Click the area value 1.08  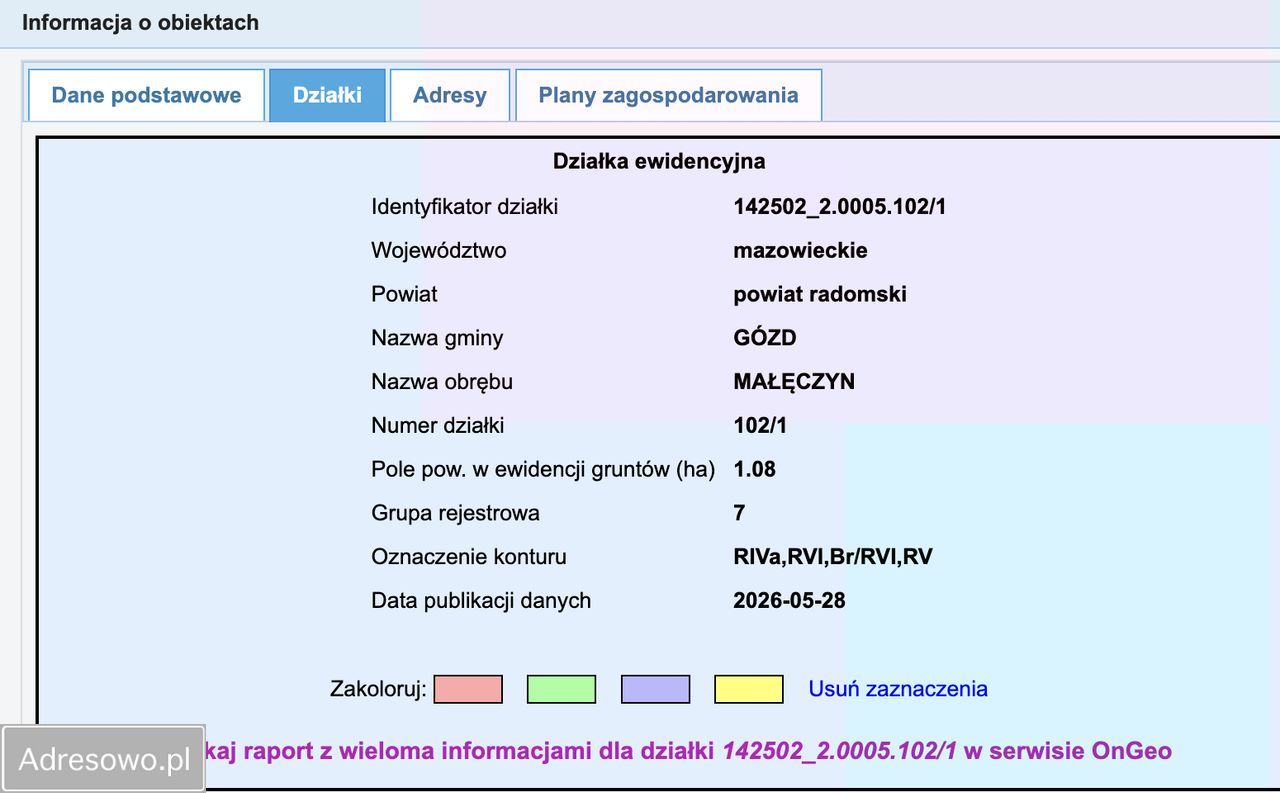tap(754, 469)
